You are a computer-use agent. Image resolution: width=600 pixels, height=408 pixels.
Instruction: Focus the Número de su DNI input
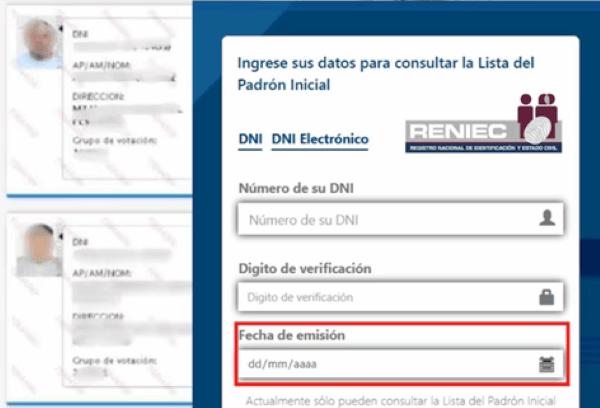coord(385,218)
